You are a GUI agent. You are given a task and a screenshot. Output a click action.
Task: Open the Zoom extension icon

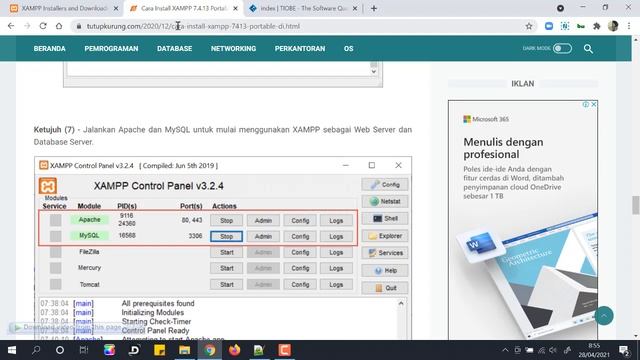tap(549, 26)
